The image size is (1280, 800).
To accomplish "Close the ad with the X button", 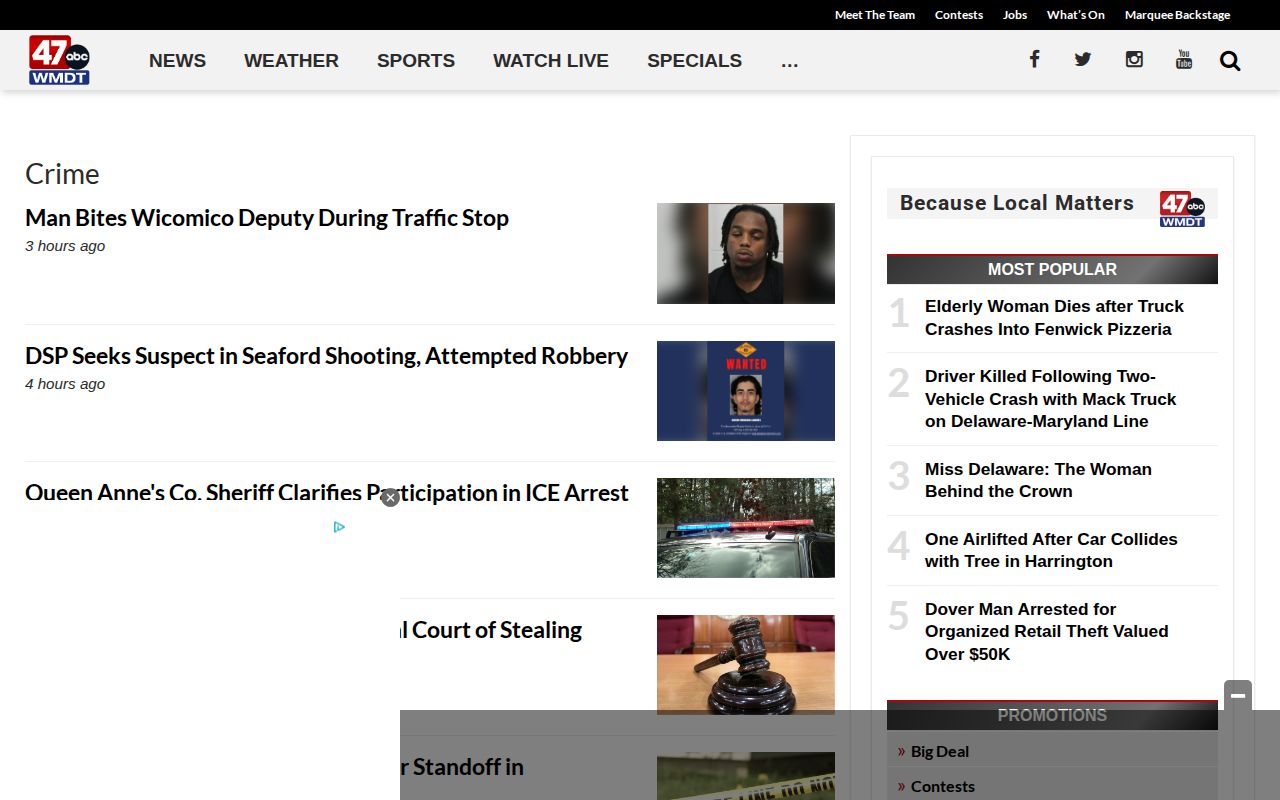I will click(390, 497).
